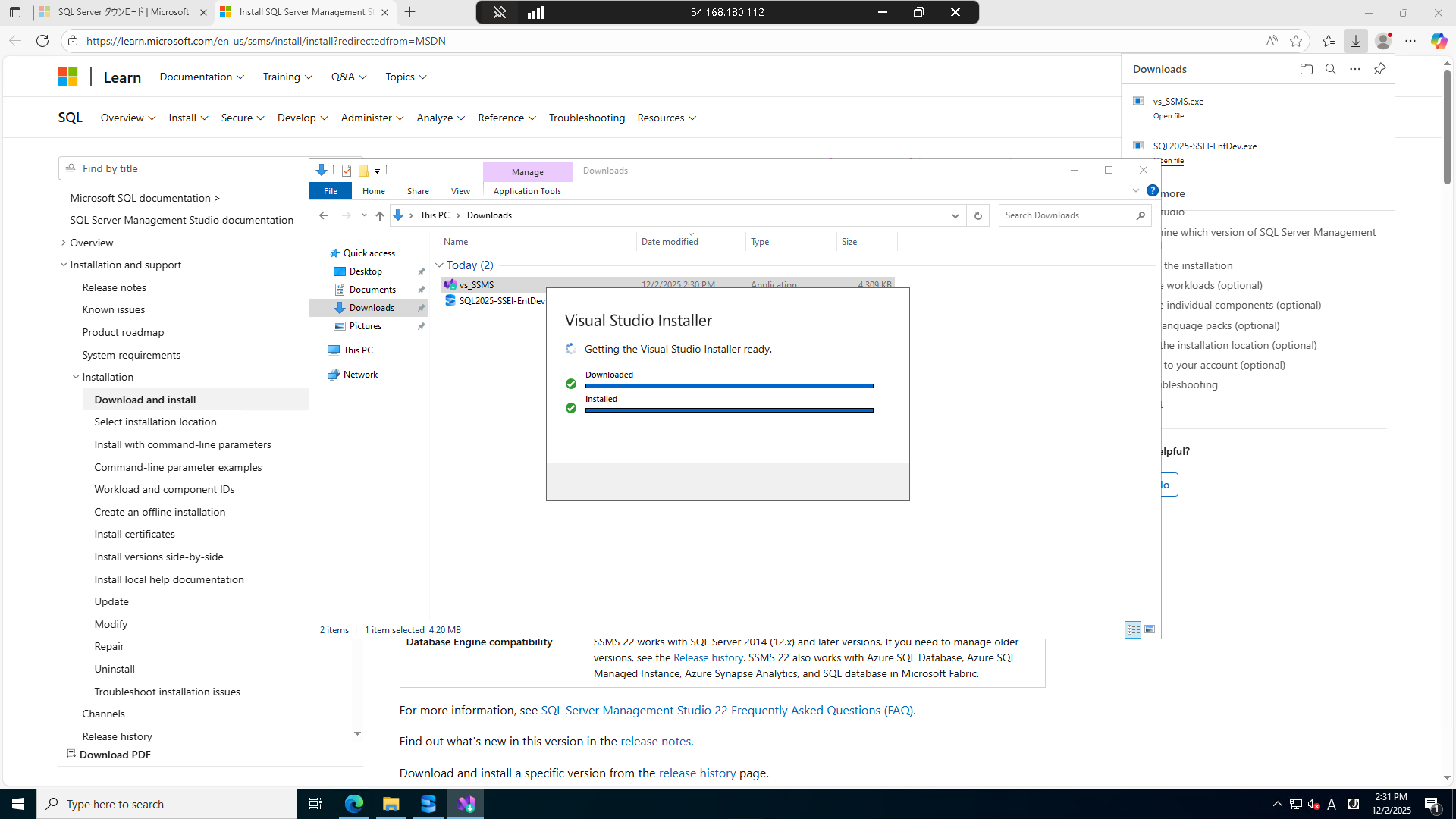Open the Documentation dropdown menu
The height and width of the screenshot is (819, 1456).
coord(202,77)
